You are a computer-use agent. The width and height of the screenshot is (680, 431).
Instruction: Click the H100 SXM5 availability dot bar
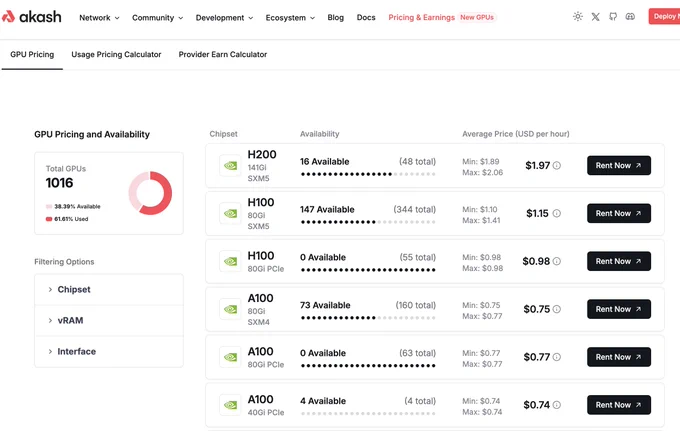tap(368, 222)
